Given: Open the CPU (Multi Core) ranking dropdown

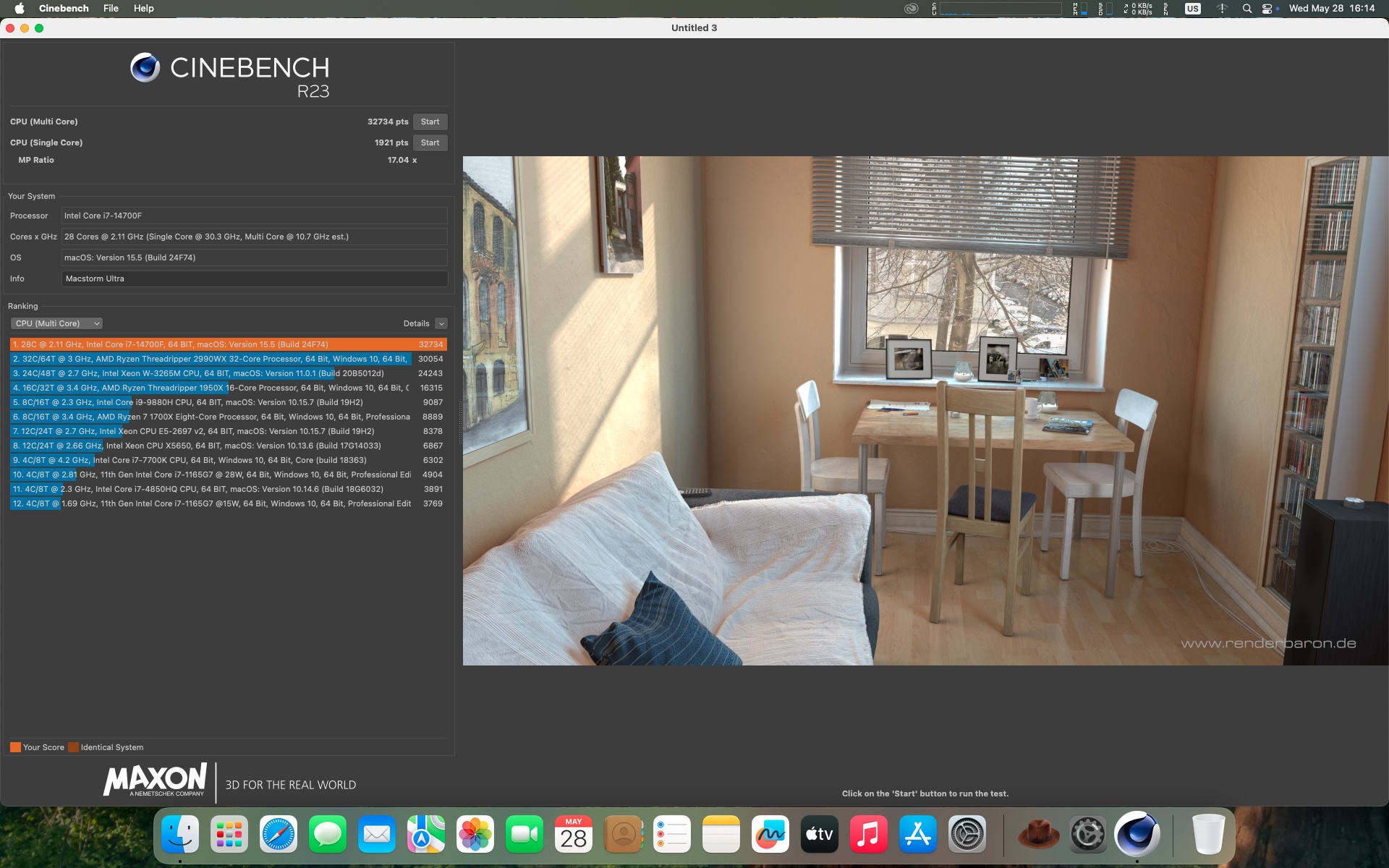Looking at the screenshot, I should (x=56, y=323).
